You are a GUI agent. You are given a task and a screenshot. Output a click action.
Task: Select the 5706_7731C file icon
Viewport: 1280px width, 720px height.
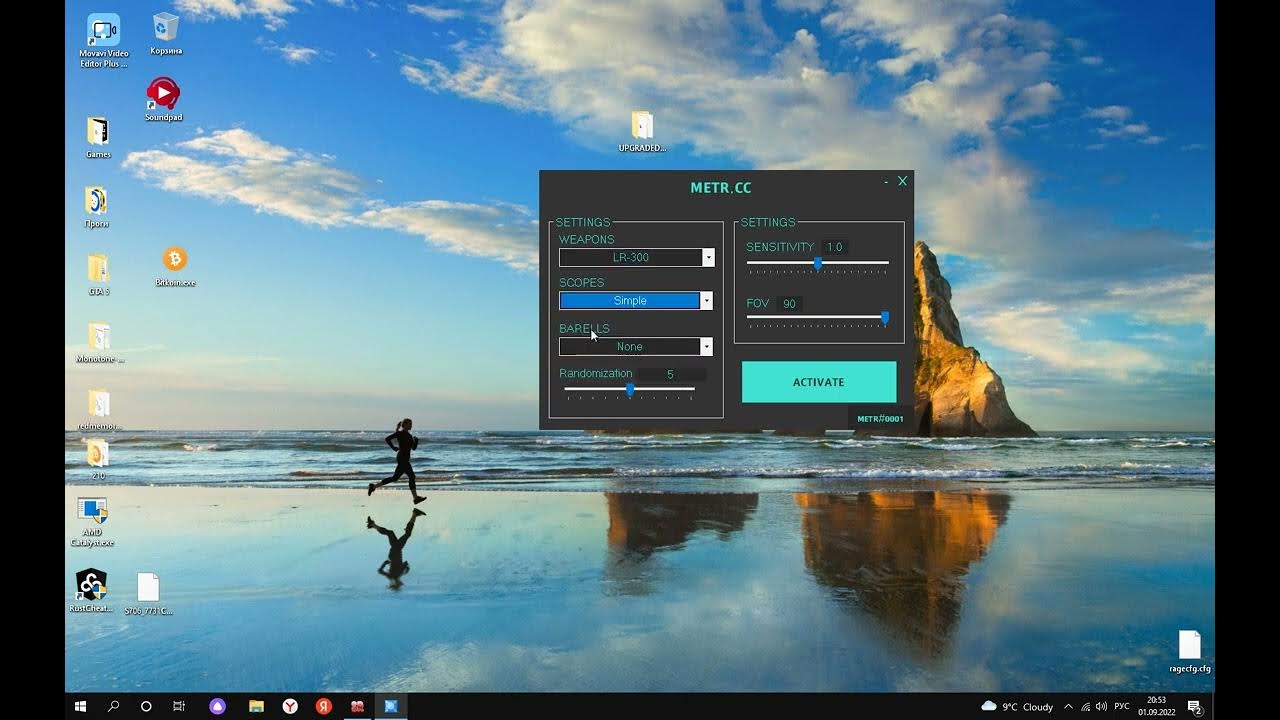[148, 593]
